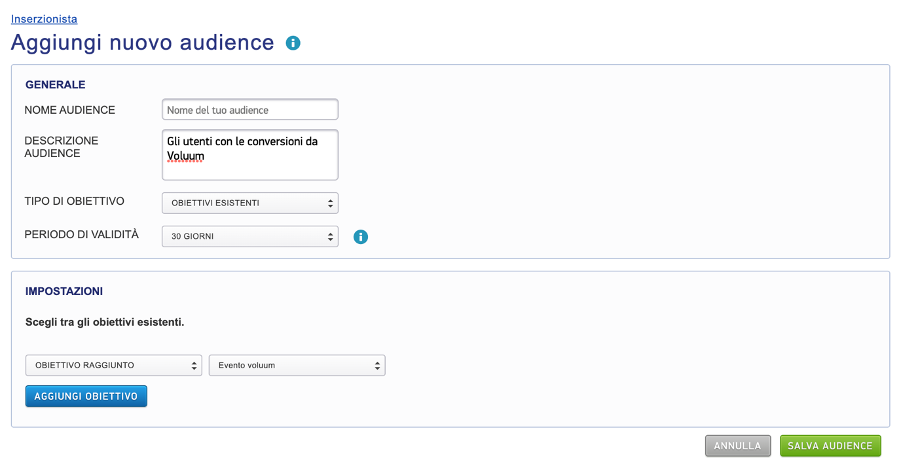
Task: Click the info icon next to validity period
Action: [x=362, y=237]
